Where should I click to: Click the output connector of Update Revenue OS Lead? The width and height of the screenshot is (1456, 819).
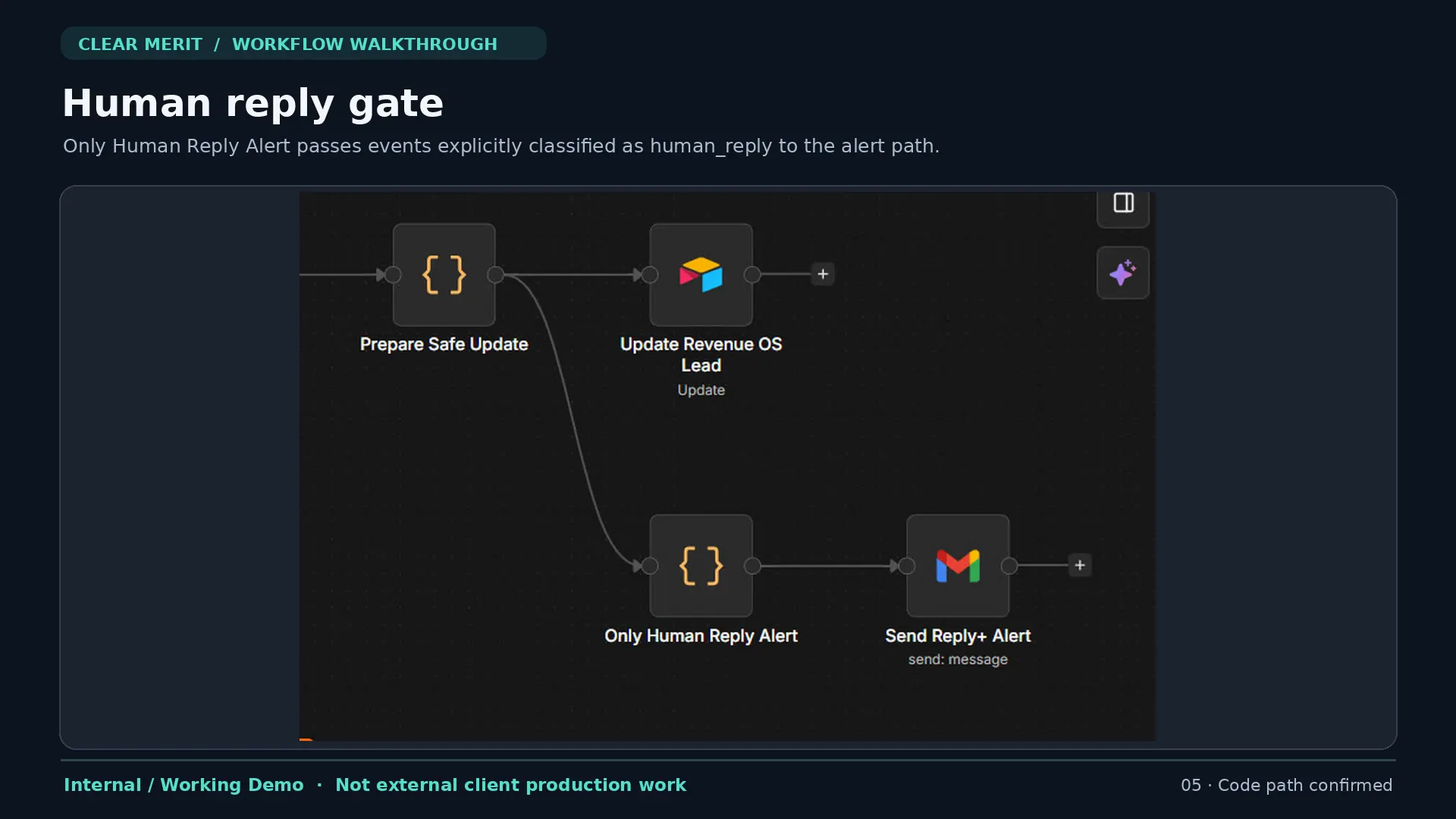coord(752,275)
